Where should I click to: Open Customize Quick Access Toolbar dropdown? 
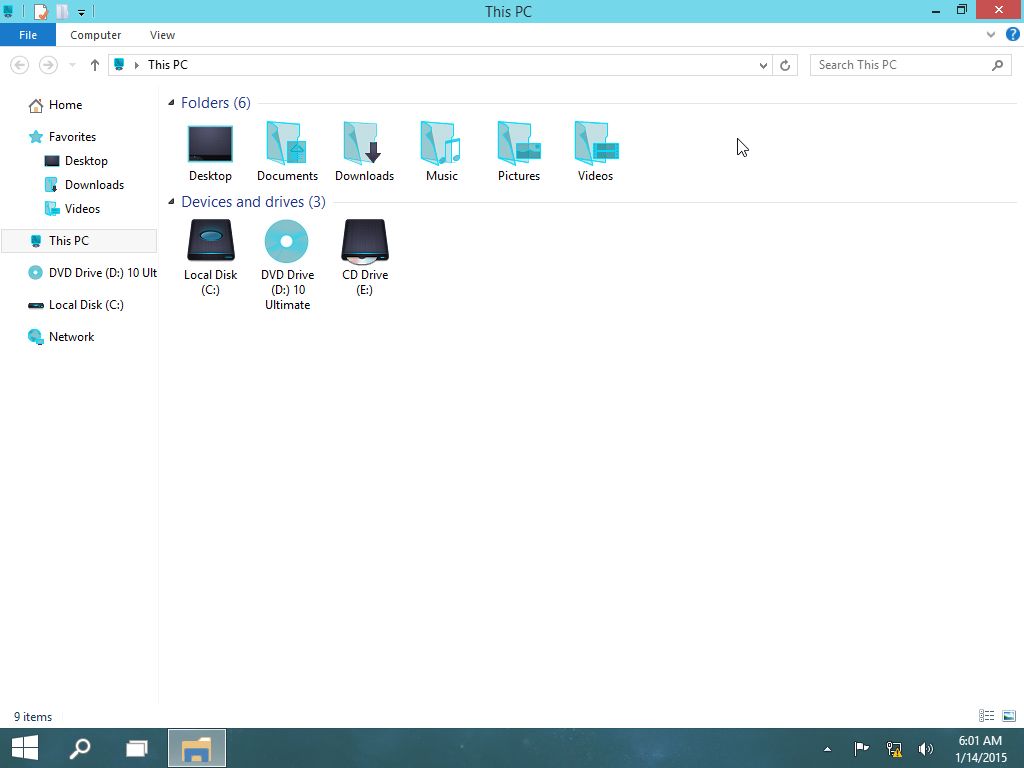click(x=81, y=12)
